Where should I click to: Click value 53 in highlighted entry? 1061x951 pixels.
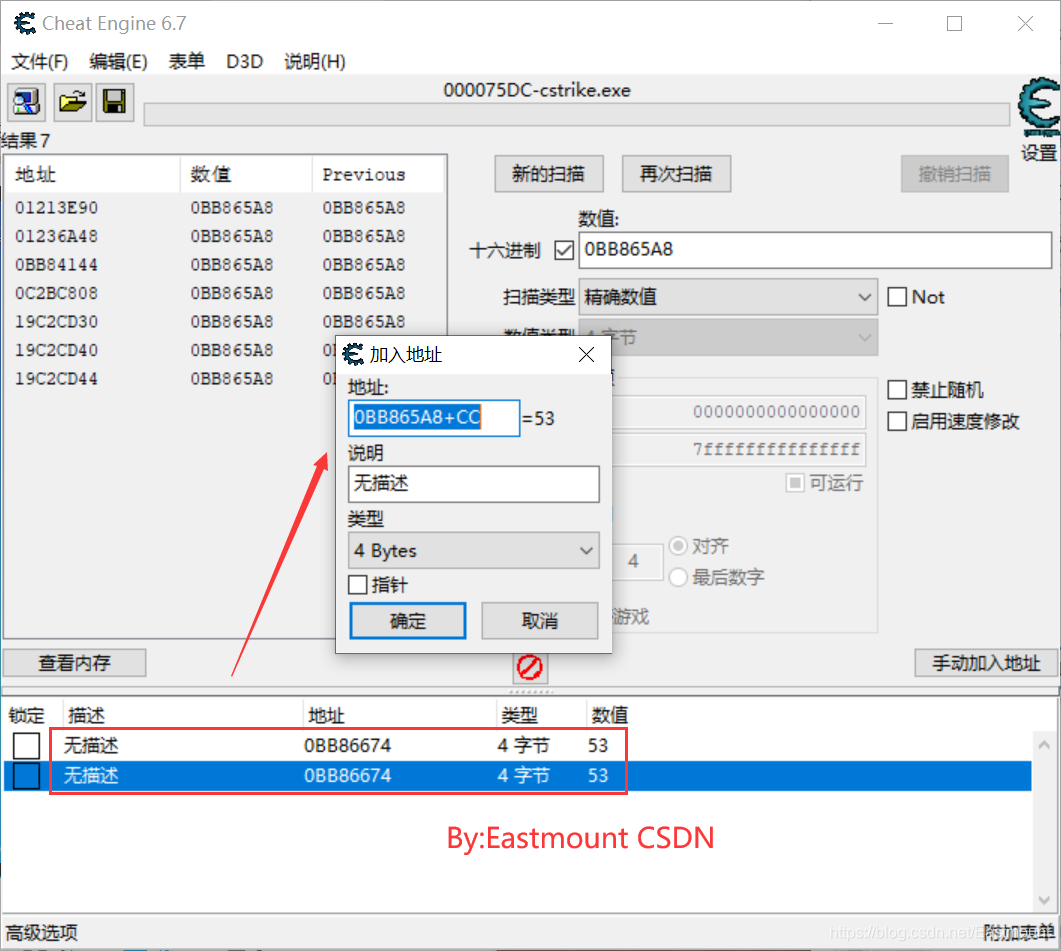click(597, 776)
